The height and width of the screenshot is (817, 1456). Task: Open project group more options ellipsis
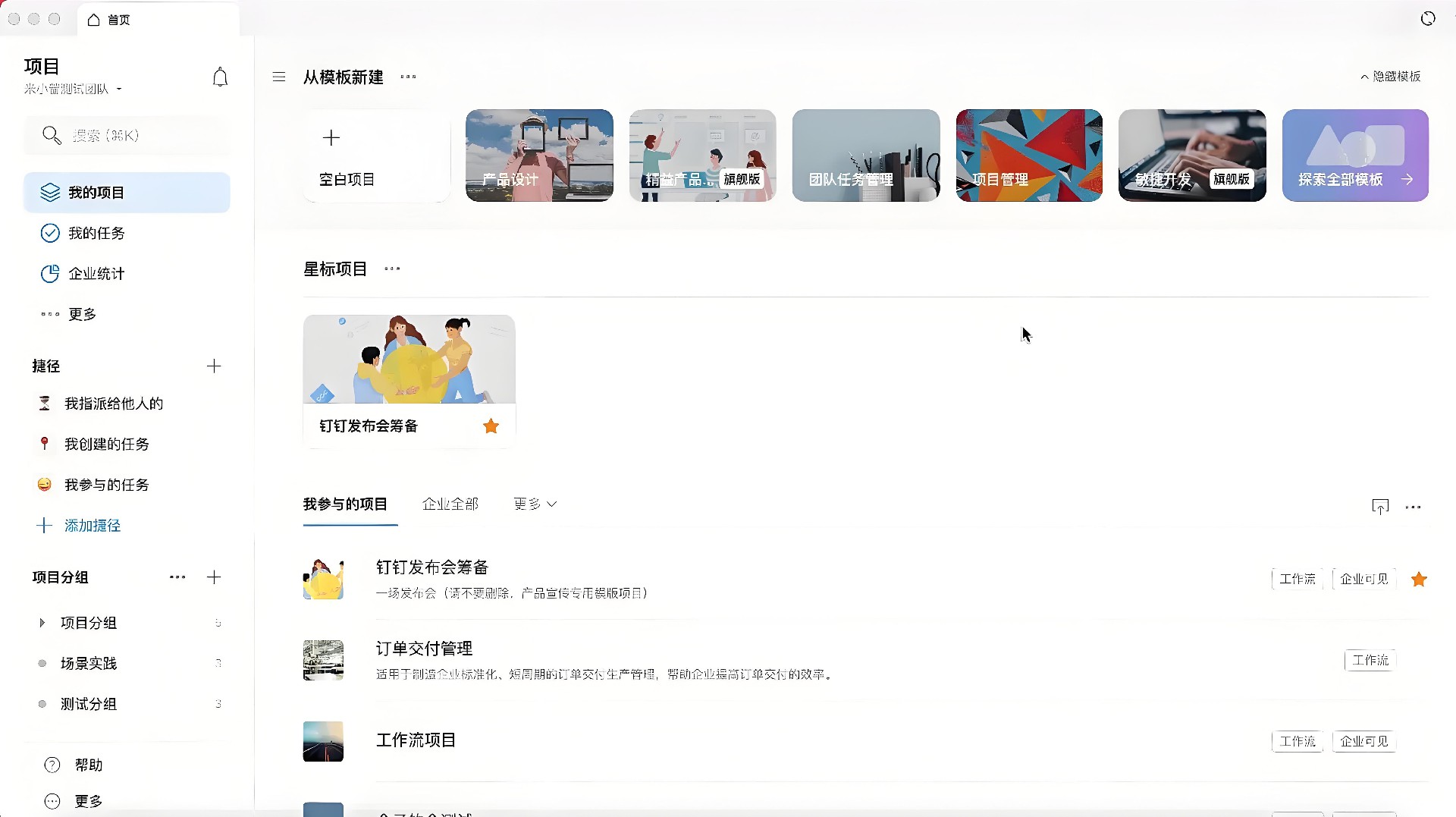pos(177,577)
